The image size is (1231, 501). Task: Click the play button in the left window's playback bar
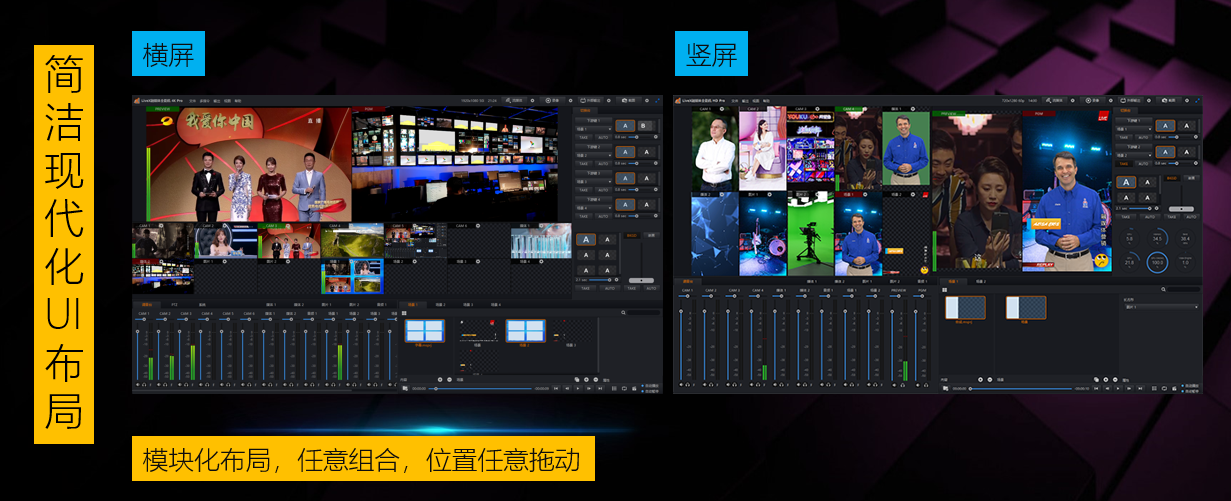pos(577,388)
